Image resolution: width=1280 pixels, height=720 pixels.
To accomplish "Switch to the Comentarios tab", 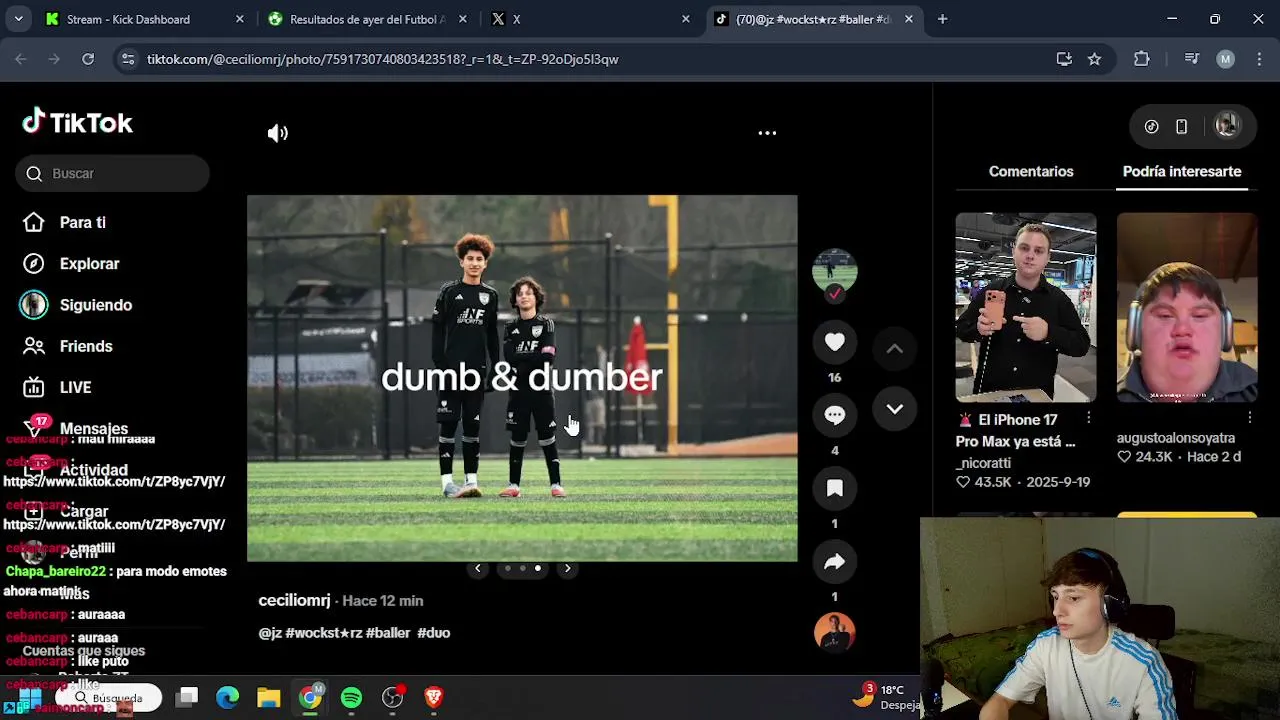I will pos(1031,172).
